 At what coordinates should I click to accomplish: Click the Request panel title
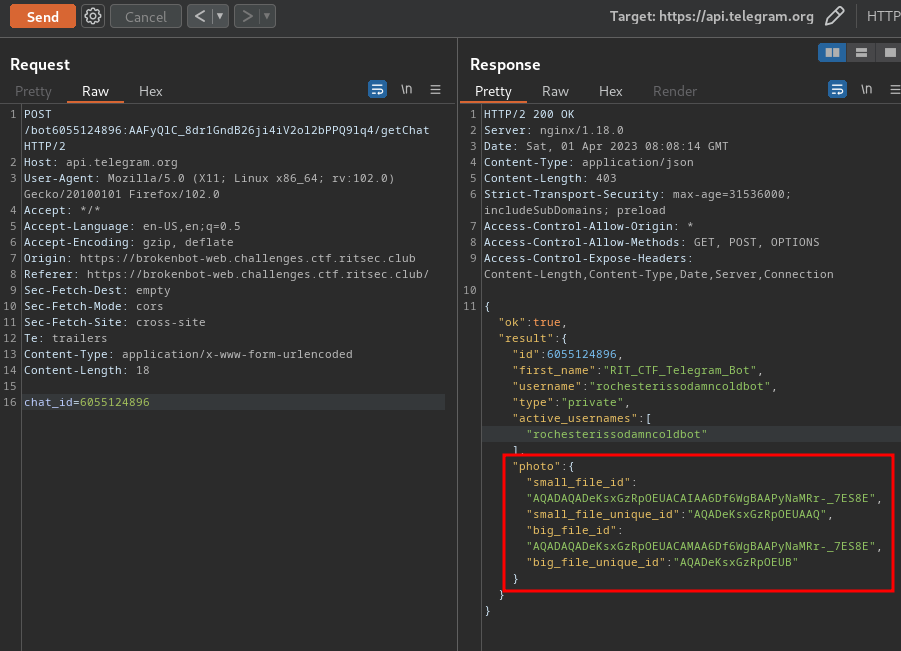click(x=40, y=64)
